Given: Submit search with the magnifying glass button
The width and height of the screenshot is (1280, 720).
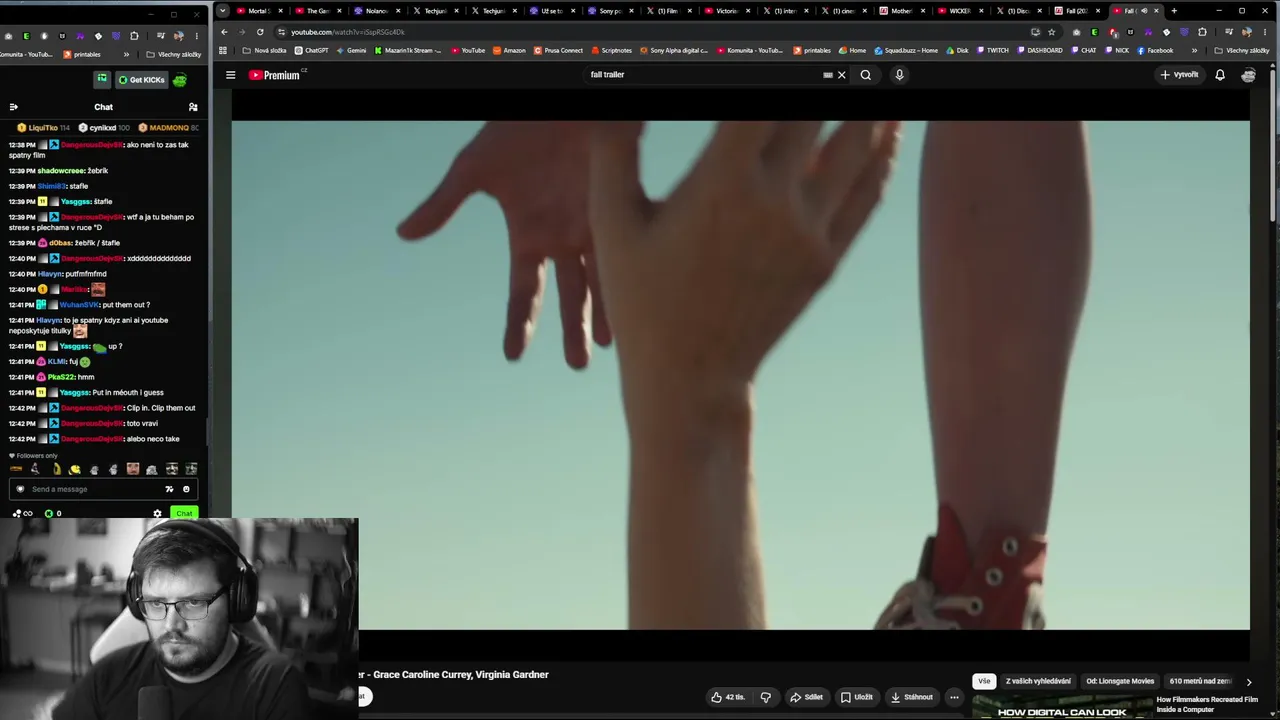Looking at the screenshot, I should 866,75.
